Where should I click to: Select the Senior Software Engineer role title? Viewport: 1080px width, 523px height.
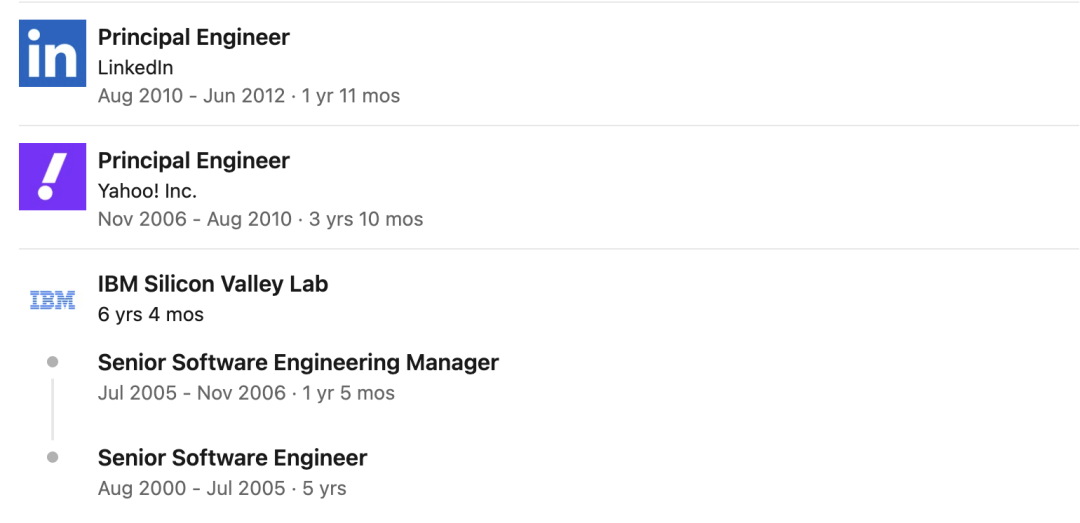[232, 458]
